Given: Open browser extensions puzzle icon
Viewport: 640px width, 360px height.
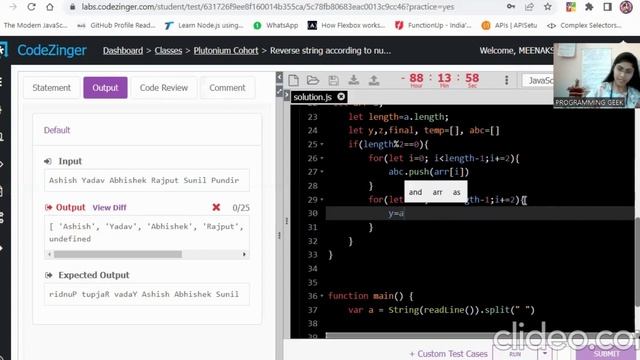Looking at the screenshot, I should [x=589, y=7].
